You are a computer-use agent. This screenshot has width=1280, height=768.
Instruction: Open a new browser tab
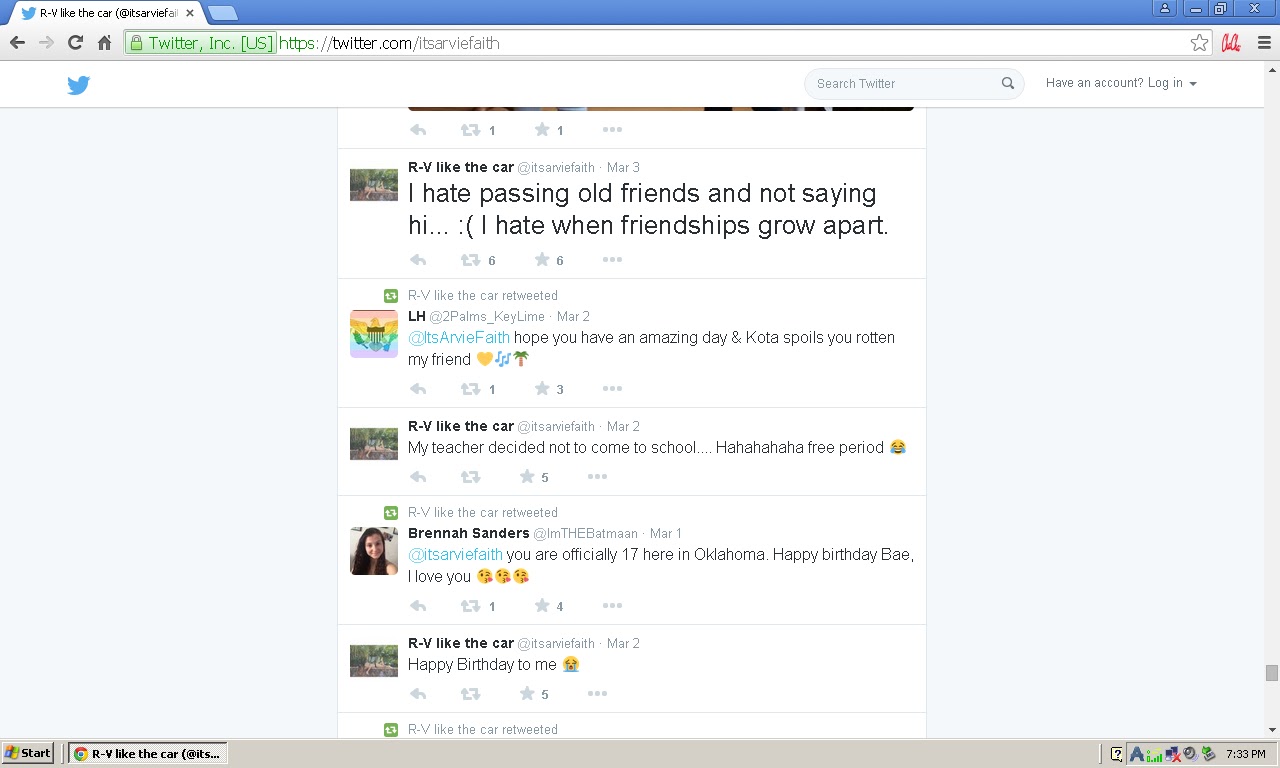[223, 13]
